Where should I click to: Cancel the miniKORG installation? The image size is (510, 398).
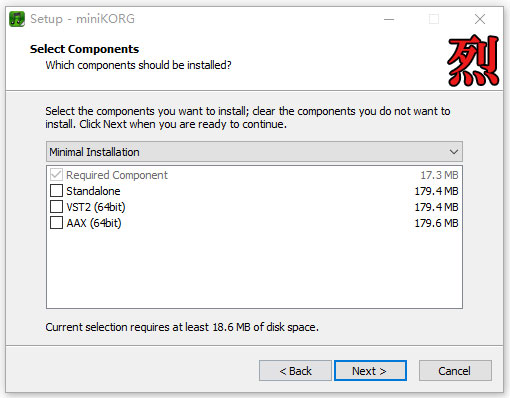(455, 371)
